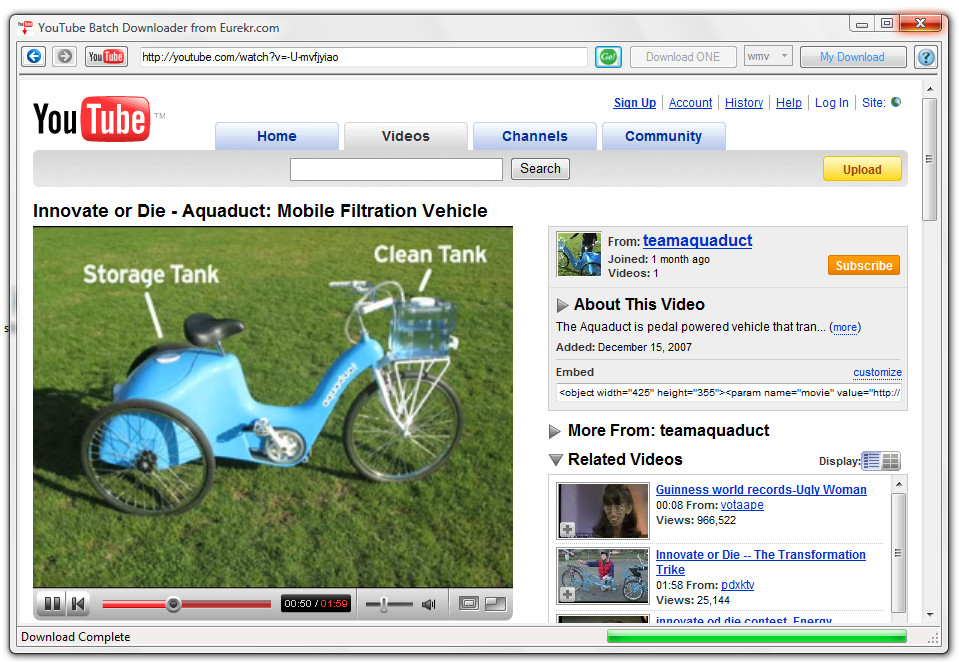Open the Community tab
Screen dimensions: 959x663
tap(664, 136)
